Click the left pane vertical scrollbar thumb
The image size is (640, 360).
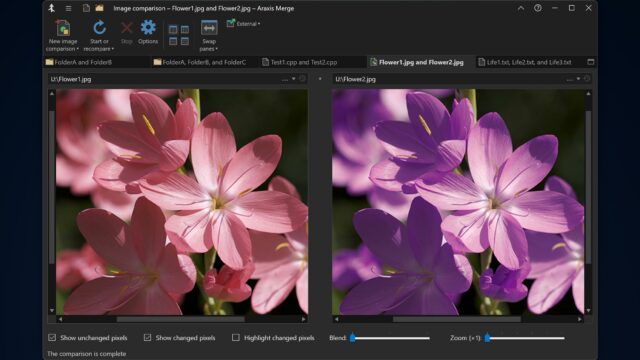(x=52, y=187)
